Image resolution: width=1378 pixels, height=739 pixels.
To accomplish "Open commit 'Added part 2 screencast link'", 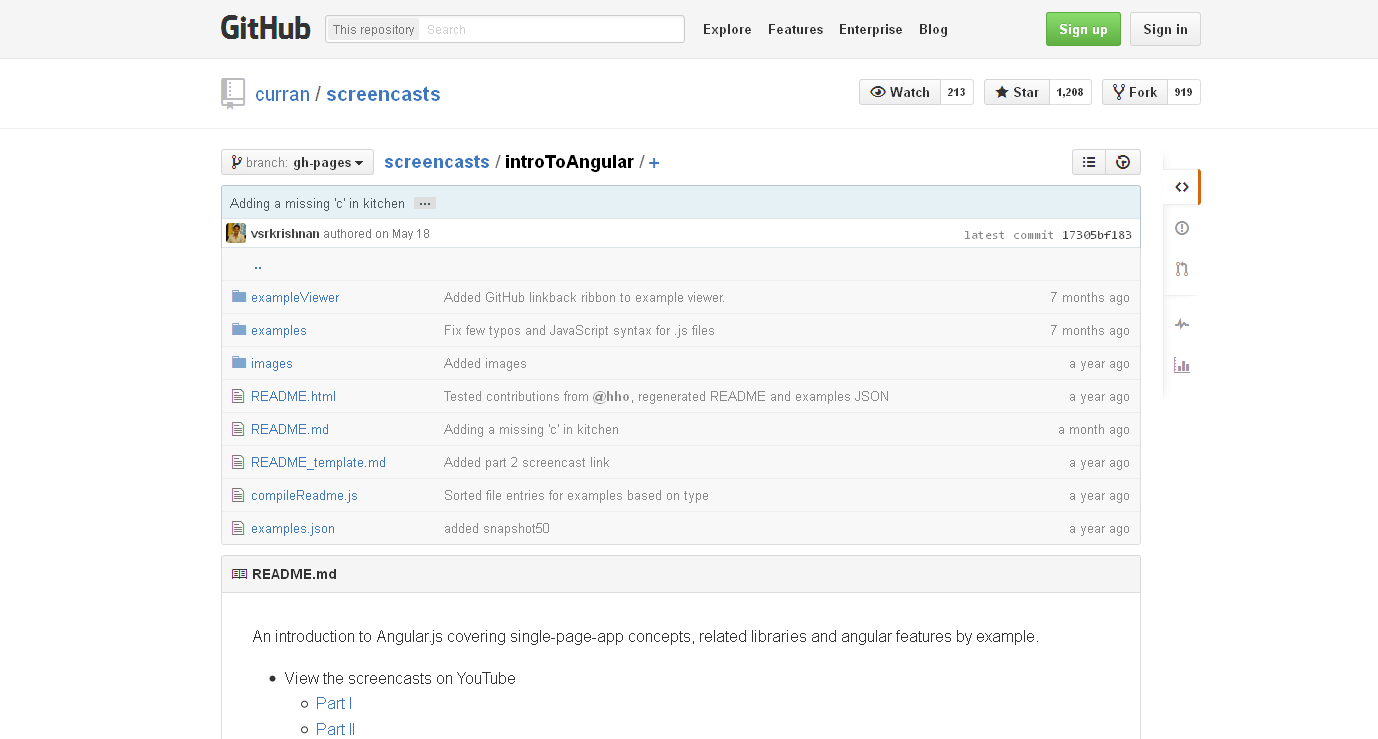I will click(x=527, y=462).
